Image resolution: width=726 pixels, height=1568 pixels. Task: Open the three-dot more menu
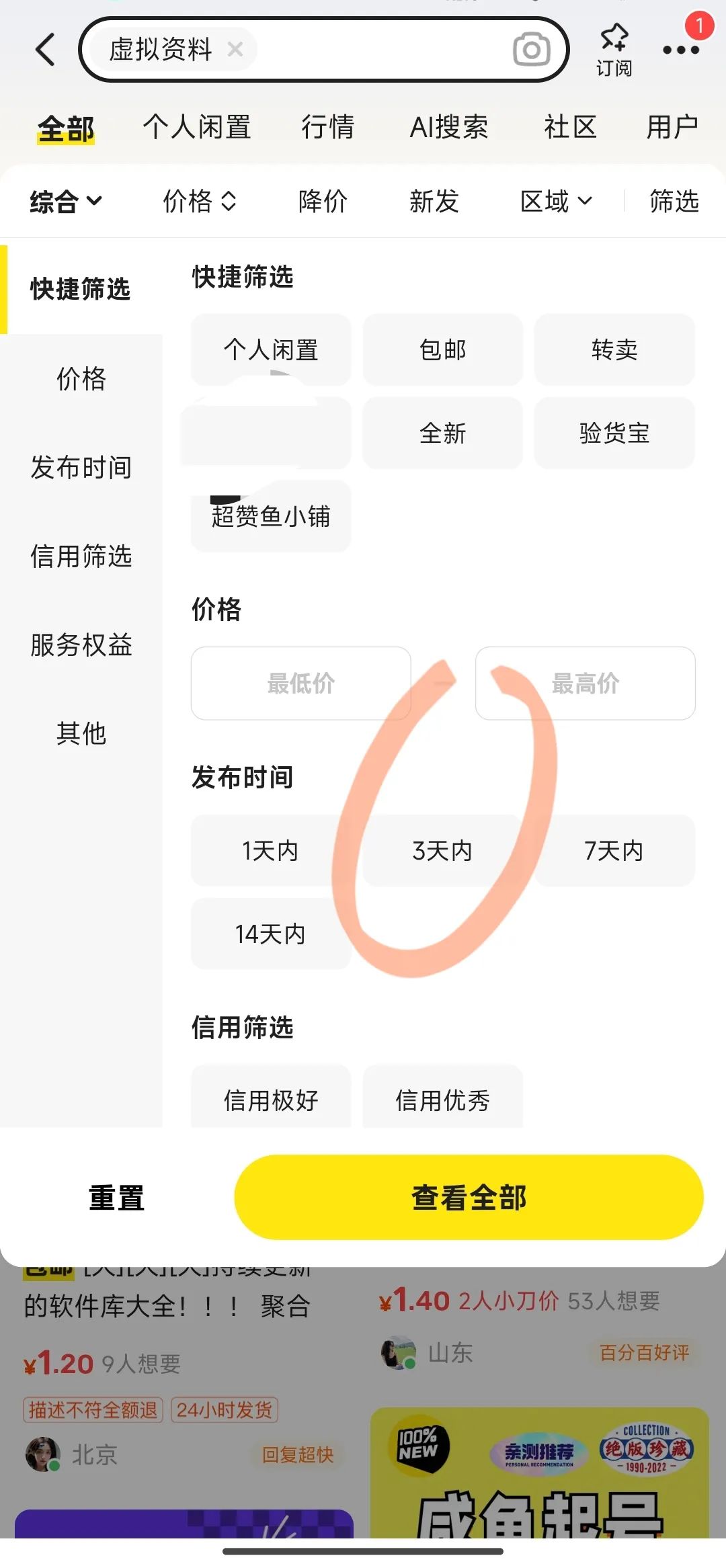tap(680, 50)
